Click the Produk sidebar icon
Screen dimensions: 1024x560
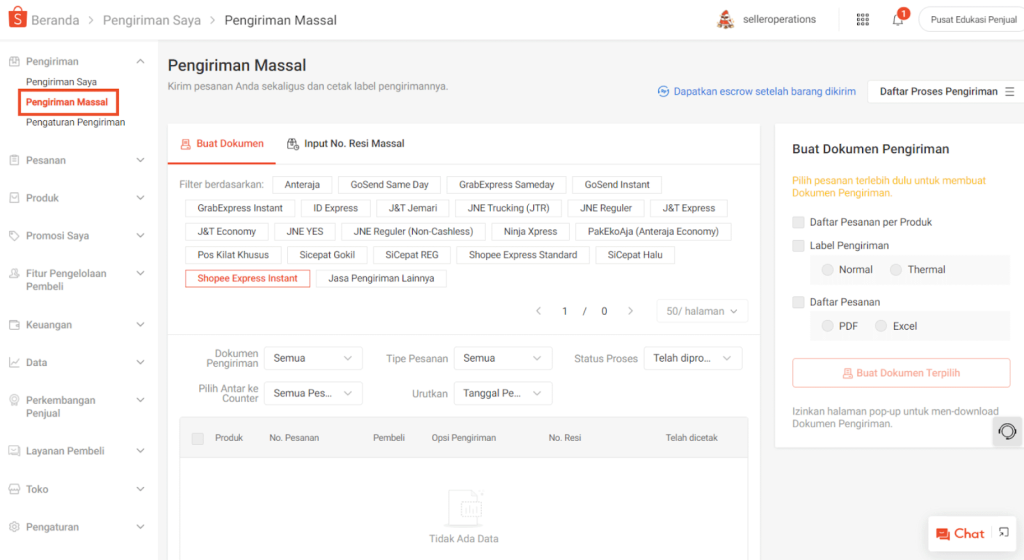14,198
